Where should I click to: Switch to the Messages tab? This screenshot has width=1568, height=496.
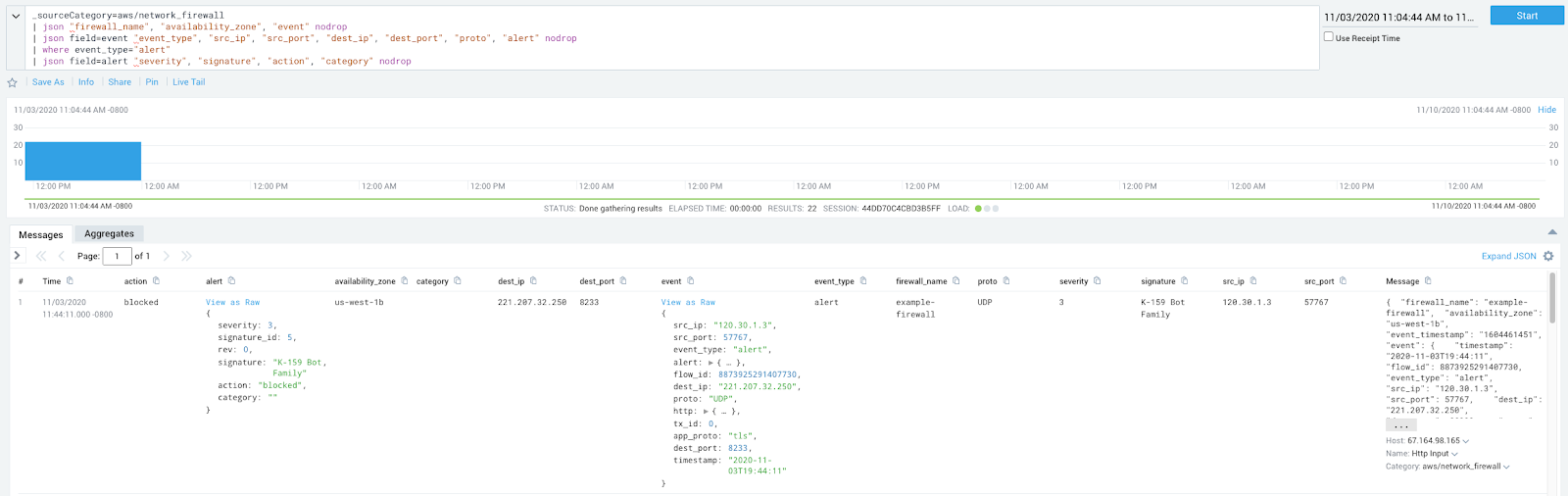(41, 234)
